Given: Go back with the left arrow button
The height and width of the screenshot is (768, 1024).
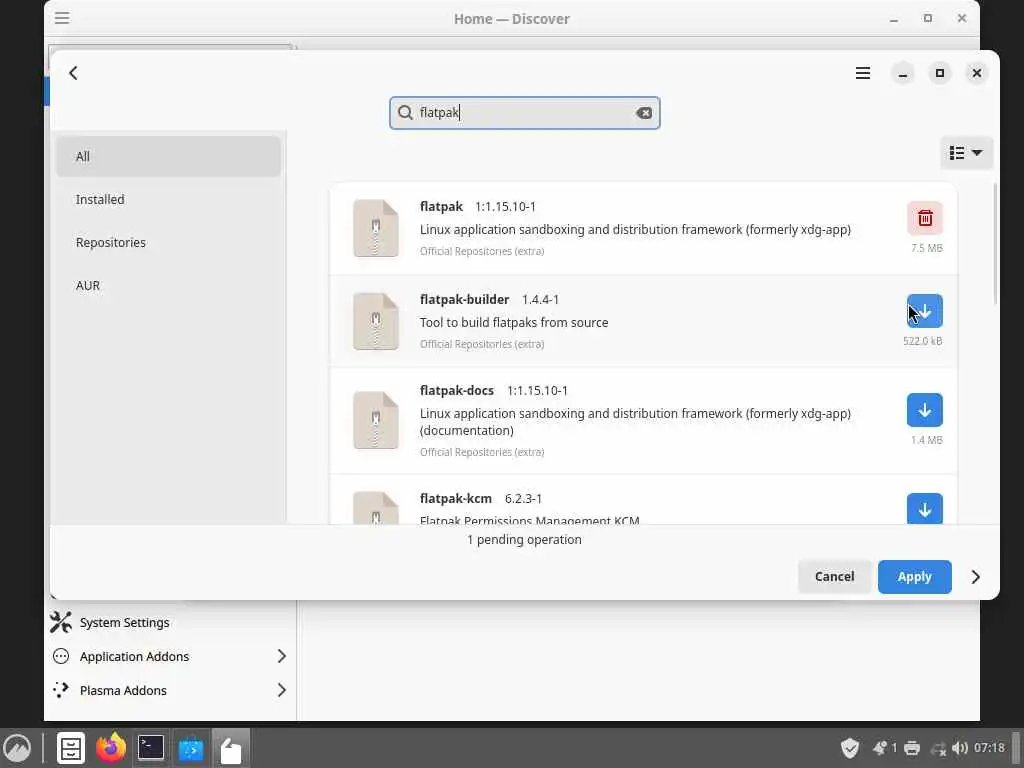Looking at the screenshot, I should [x=73, y=73].
